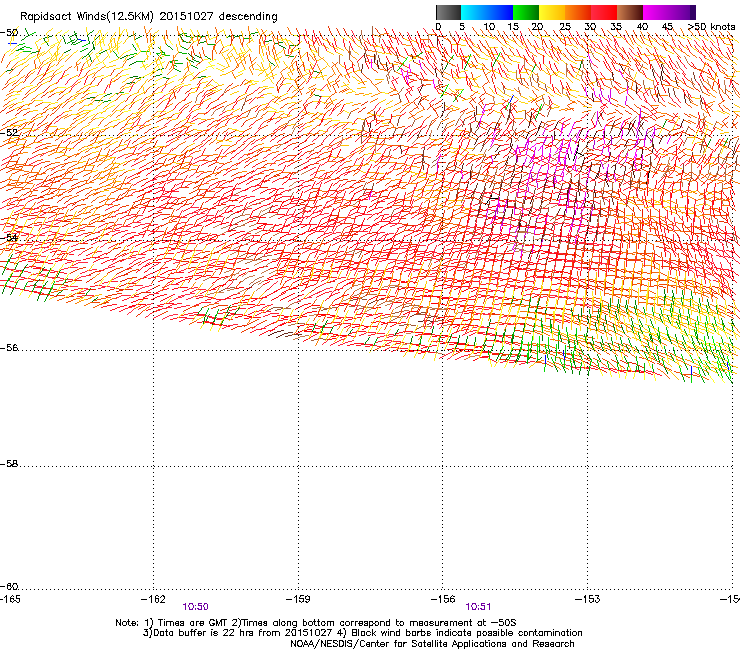Click the longitude label '-153'
The width and height of the screenshot is (740, 650).
pos(588,599)
